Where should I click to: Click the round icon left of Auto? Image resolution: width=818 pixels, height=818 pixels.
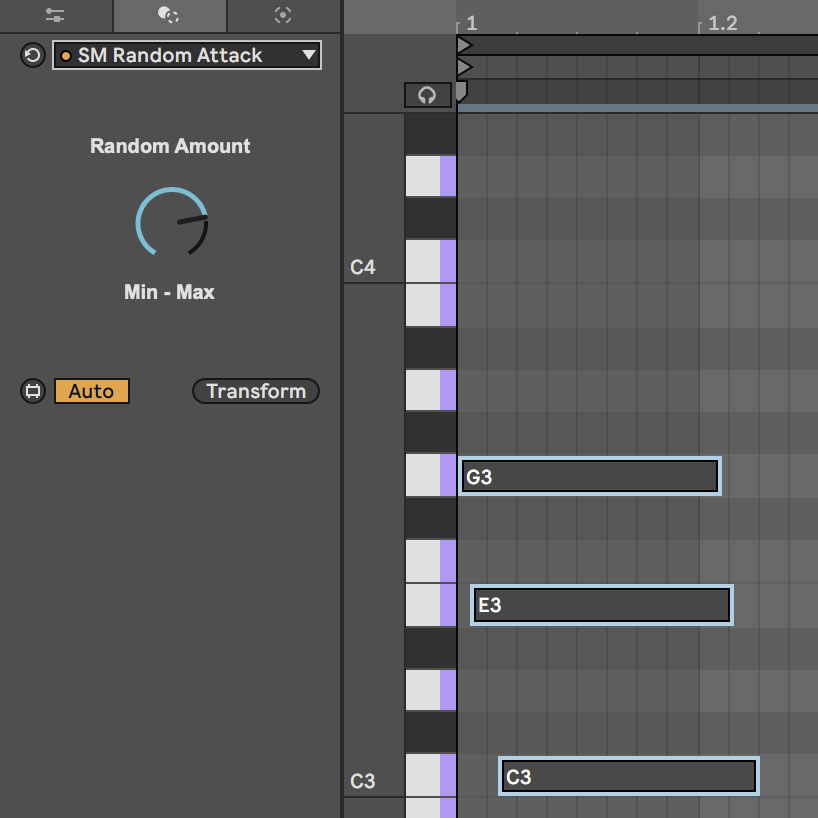(x=33, y=391)
